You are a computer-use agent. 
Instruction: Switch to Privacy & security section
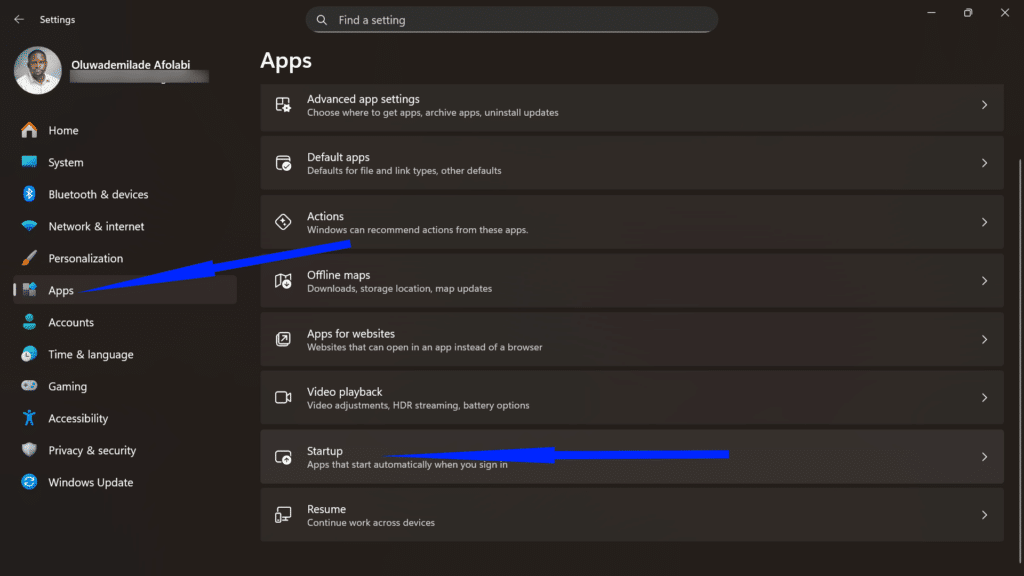point(92,450)
